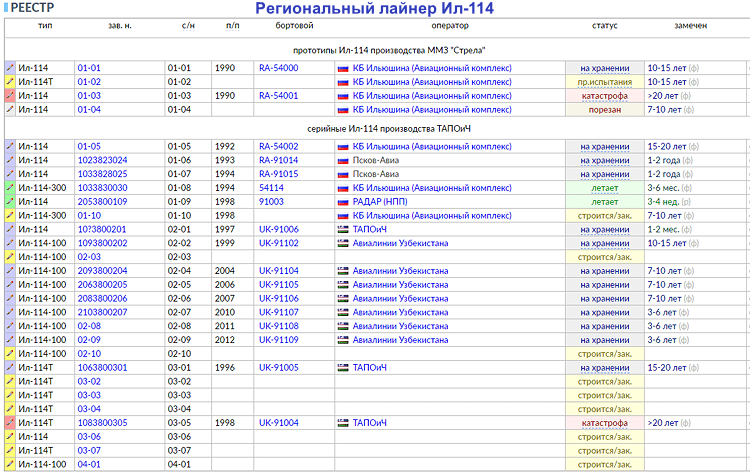Viewport: 750px width, 472px height.
Task: Click the с/н column header
Action: 188,26
